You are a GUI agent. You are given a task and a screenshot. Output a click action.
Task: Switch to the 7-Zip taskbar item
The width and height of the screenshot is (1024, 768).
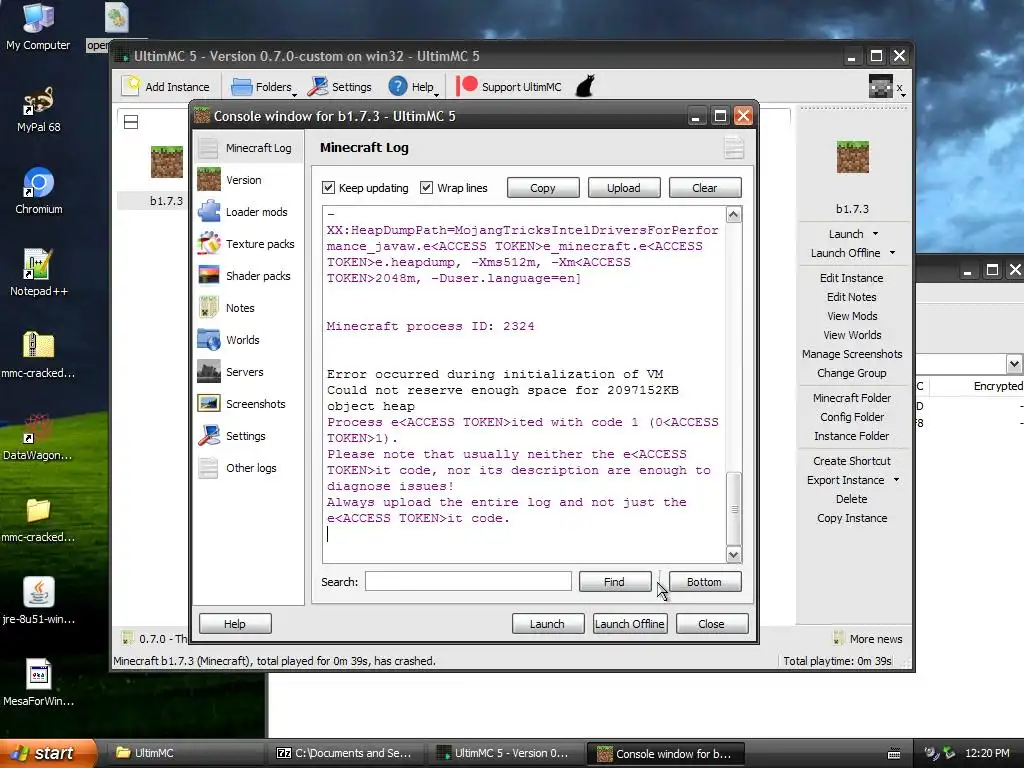coord(346,754)
